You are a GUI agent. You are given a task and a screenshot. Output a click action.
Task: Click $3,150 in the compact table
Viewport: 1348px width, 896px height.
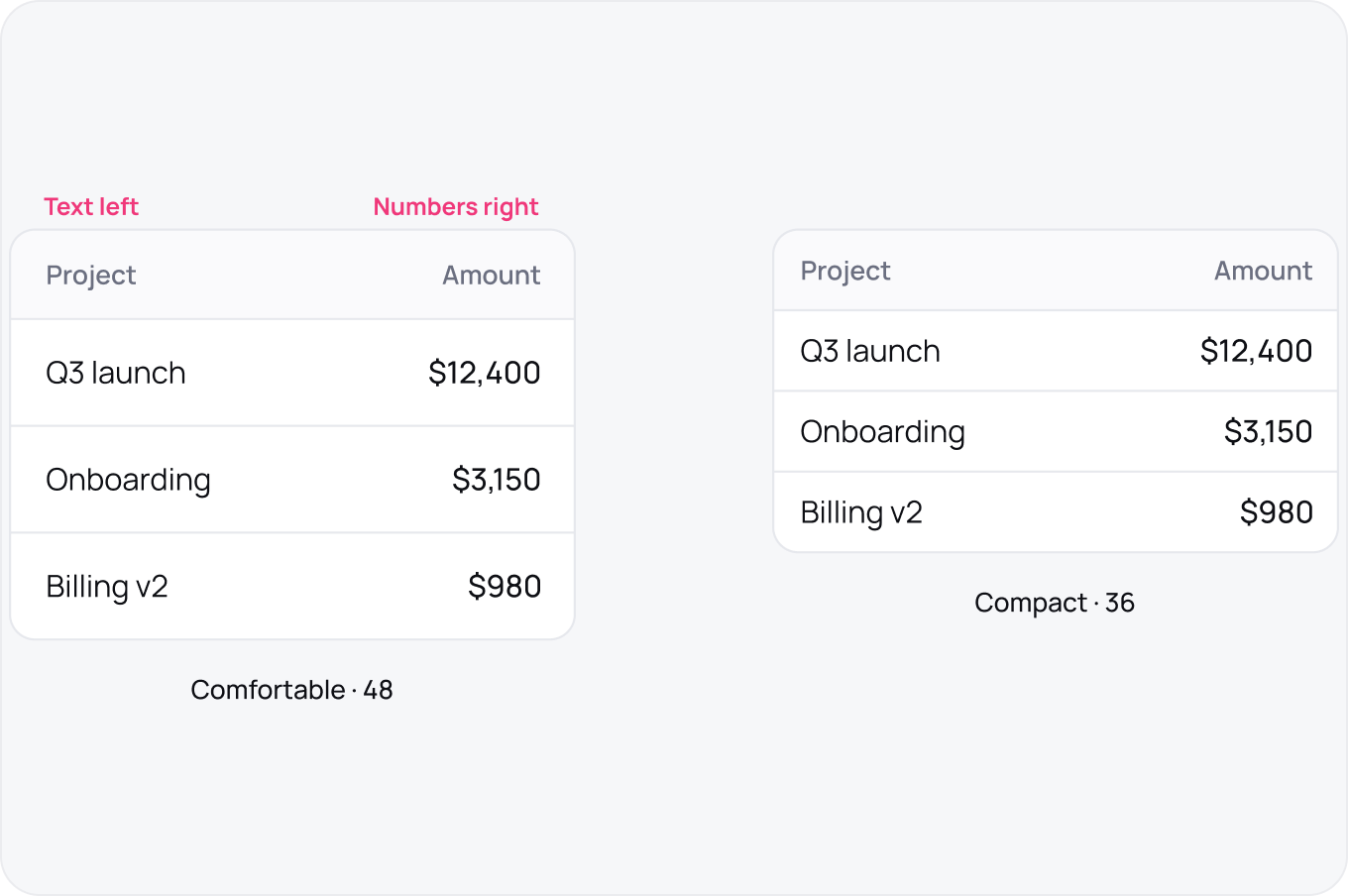(1269, 431)
